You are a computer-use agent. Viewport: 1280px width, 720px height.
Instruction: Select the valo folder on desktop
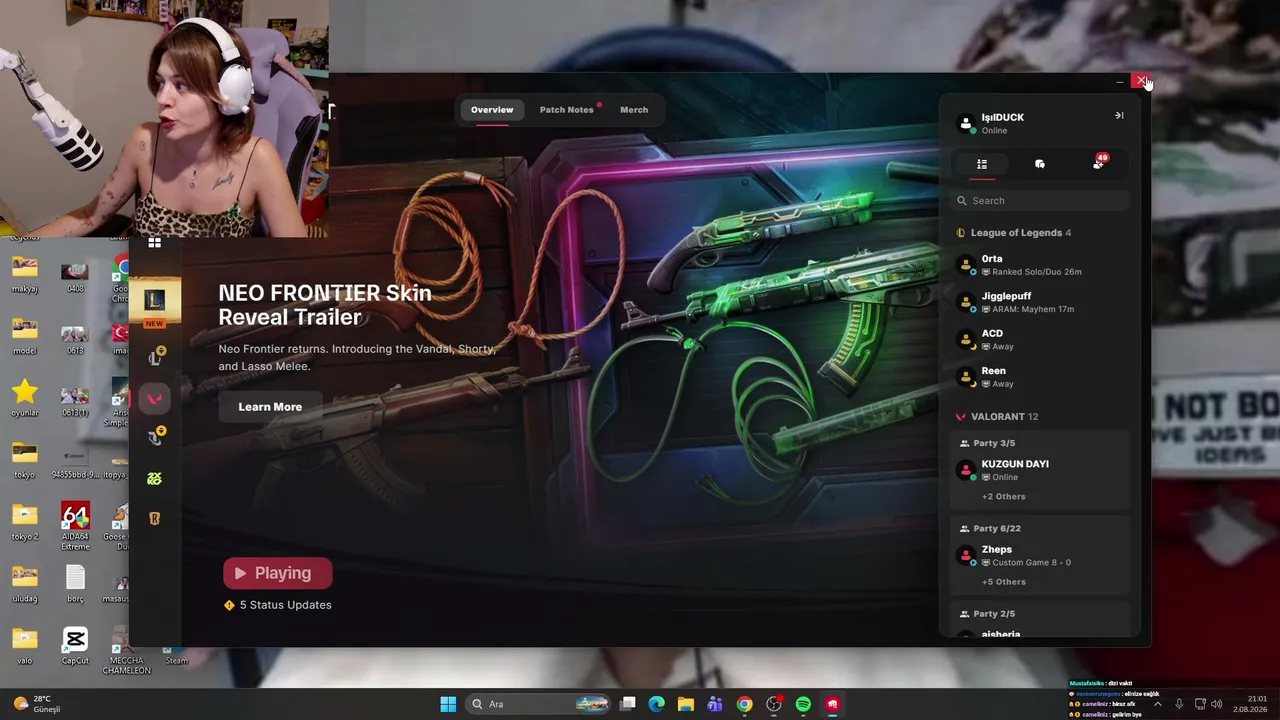[x=25, y=646]
